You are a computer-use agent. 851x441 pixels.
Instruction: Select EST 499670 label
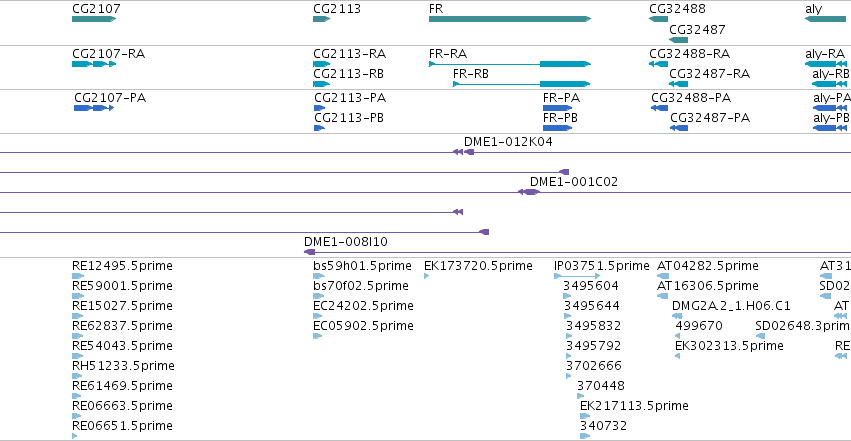tap(698, 326)
